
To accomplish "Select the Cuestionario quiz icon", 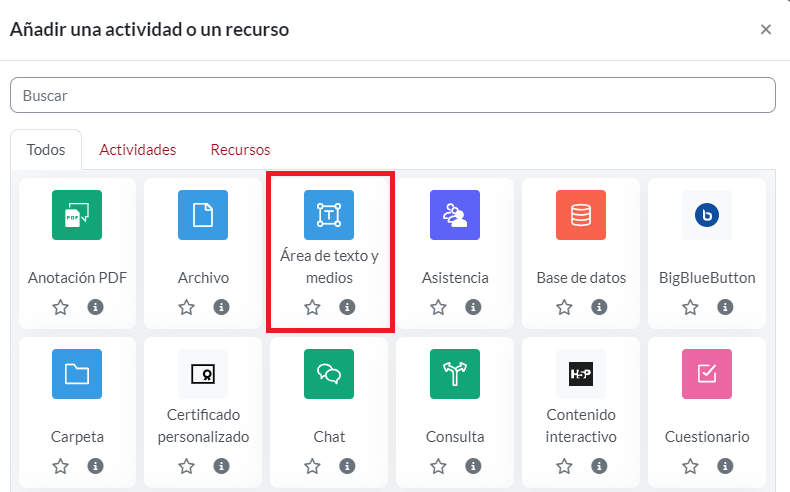I will pos(707,374).
